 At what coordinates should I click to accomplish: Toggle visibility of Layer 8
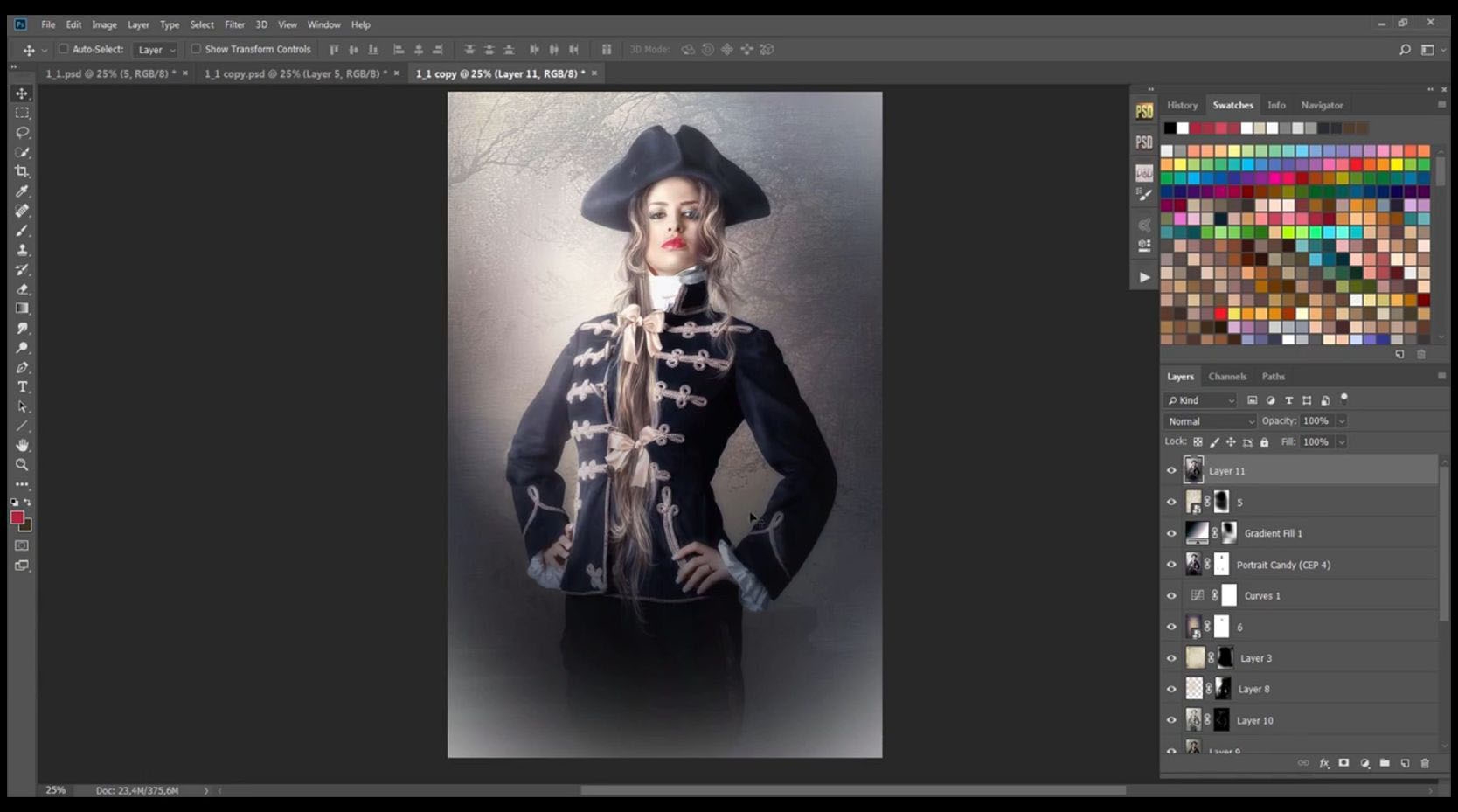click(1171, 689)
